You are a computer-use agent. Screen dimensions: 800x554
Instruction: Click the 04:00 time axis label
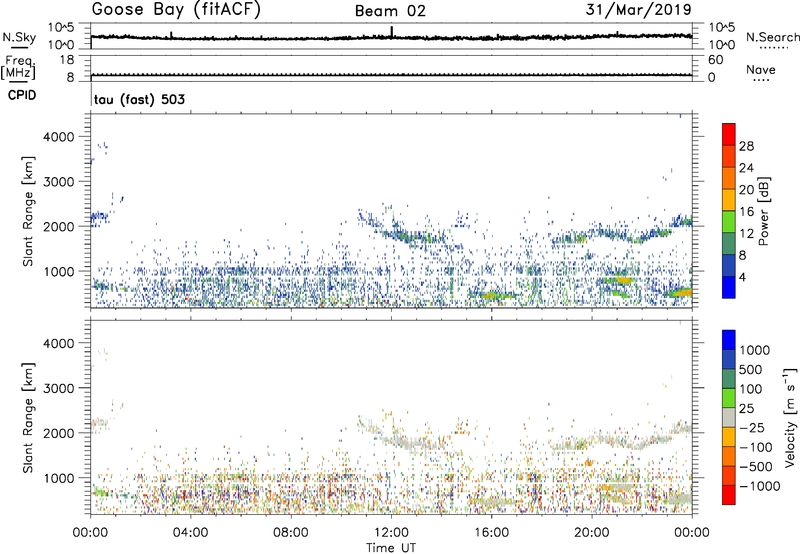190,533
